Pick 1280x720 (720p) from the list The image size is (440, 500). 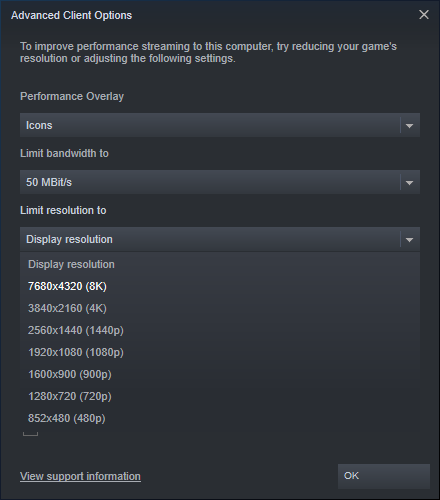pos(220,396)
